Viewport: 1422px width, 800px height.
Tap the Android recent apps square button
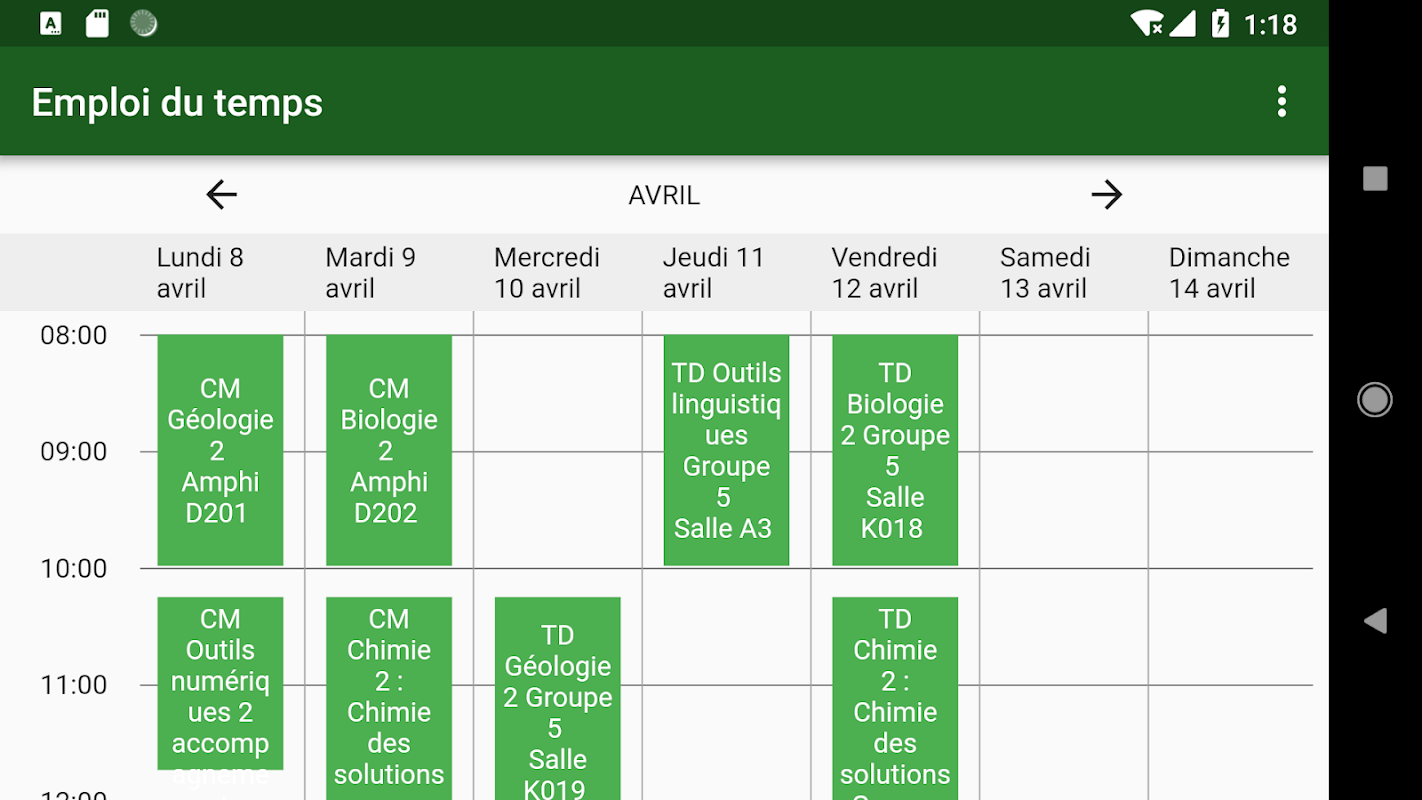click(1375, 179)
